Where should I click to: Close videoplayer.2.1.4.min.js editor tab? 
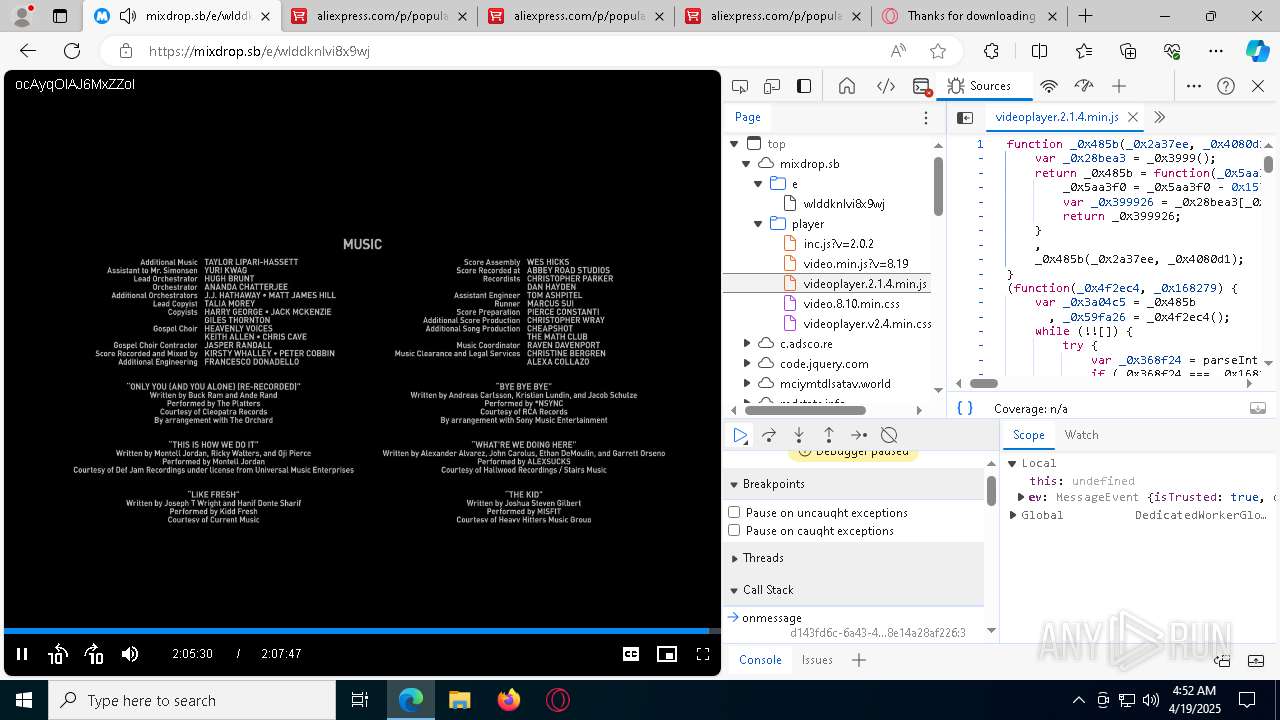click(1133, 117)
